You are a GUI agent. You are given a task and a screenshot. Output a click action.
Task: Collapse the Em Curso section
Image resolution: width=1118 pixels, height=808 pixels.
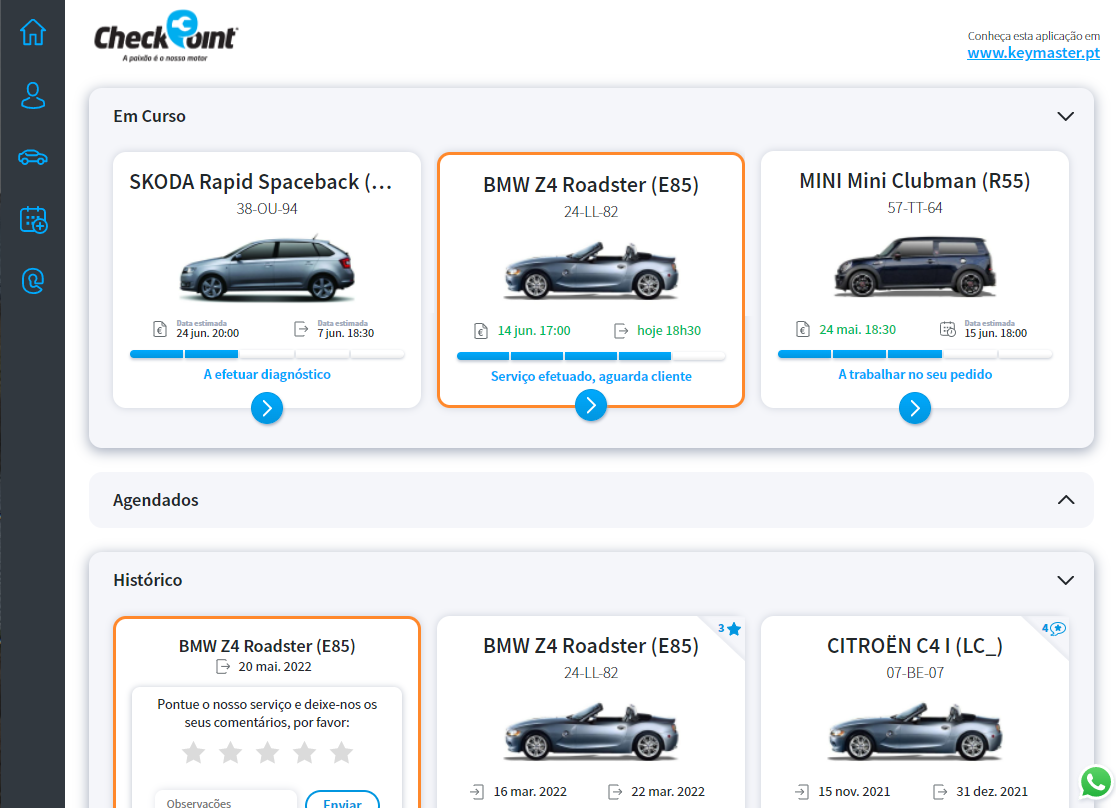coord(1065,116)
